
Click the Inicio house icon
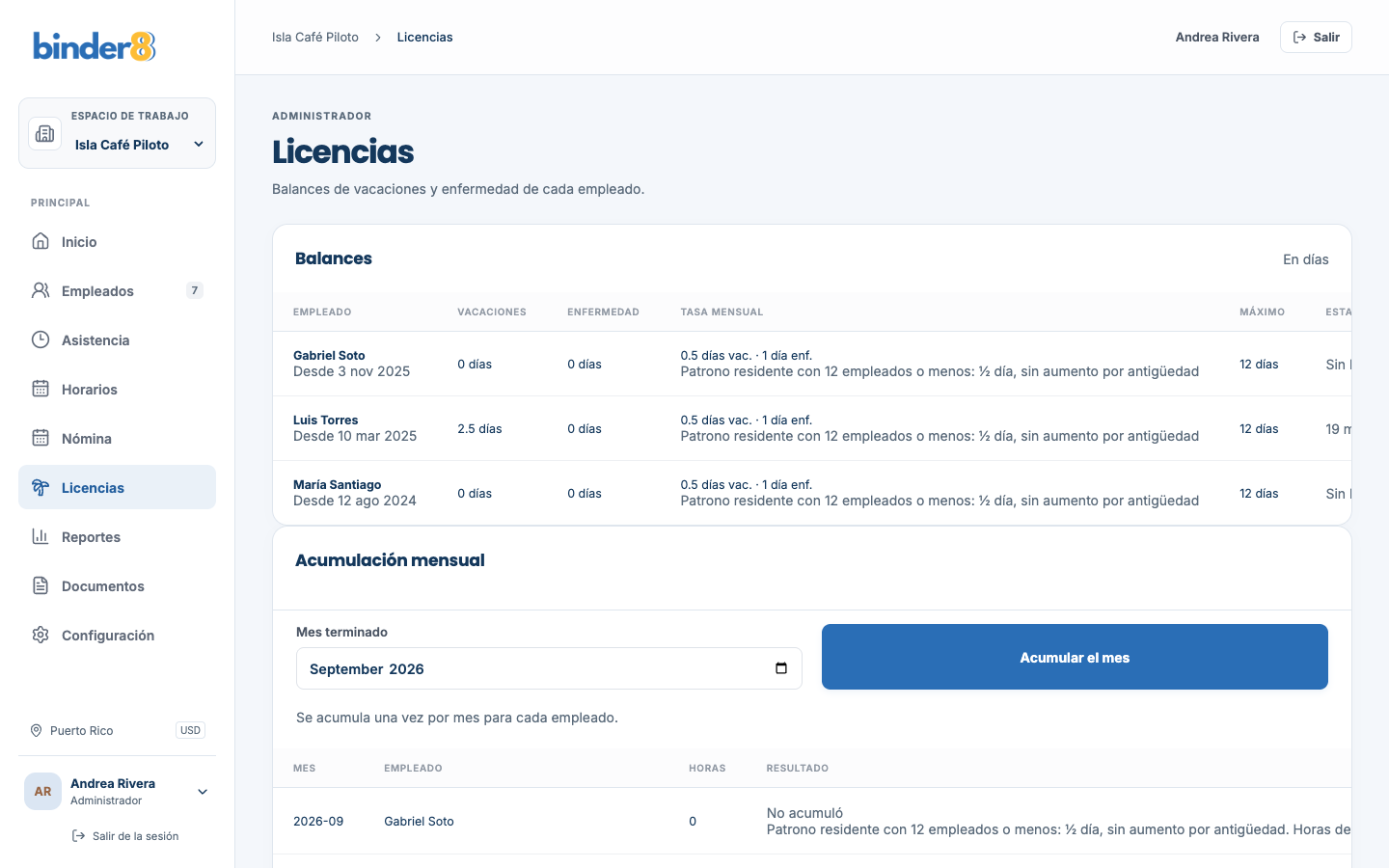[x=41, y=241]
